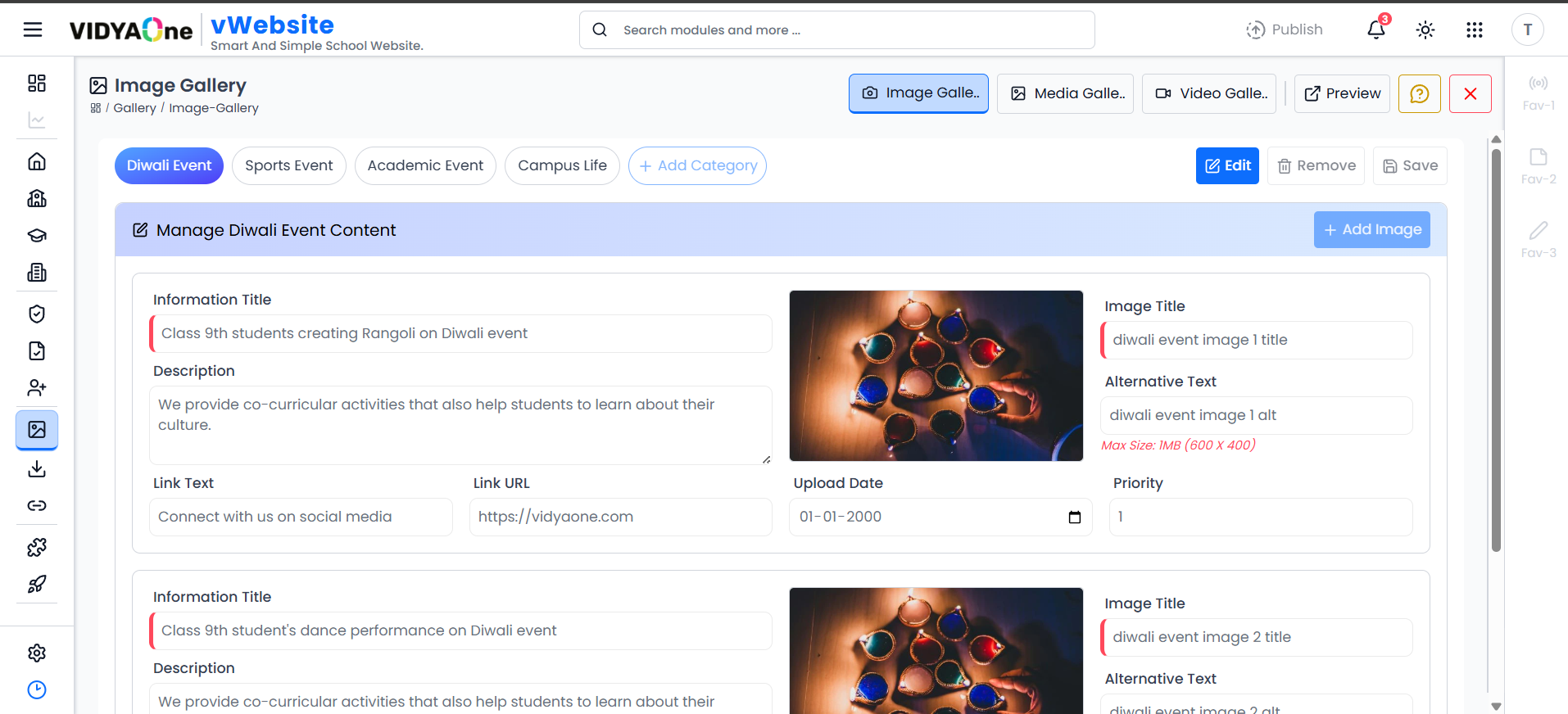Edit the Link URL field
The image size is (1568, 714).
pos(620,517)
